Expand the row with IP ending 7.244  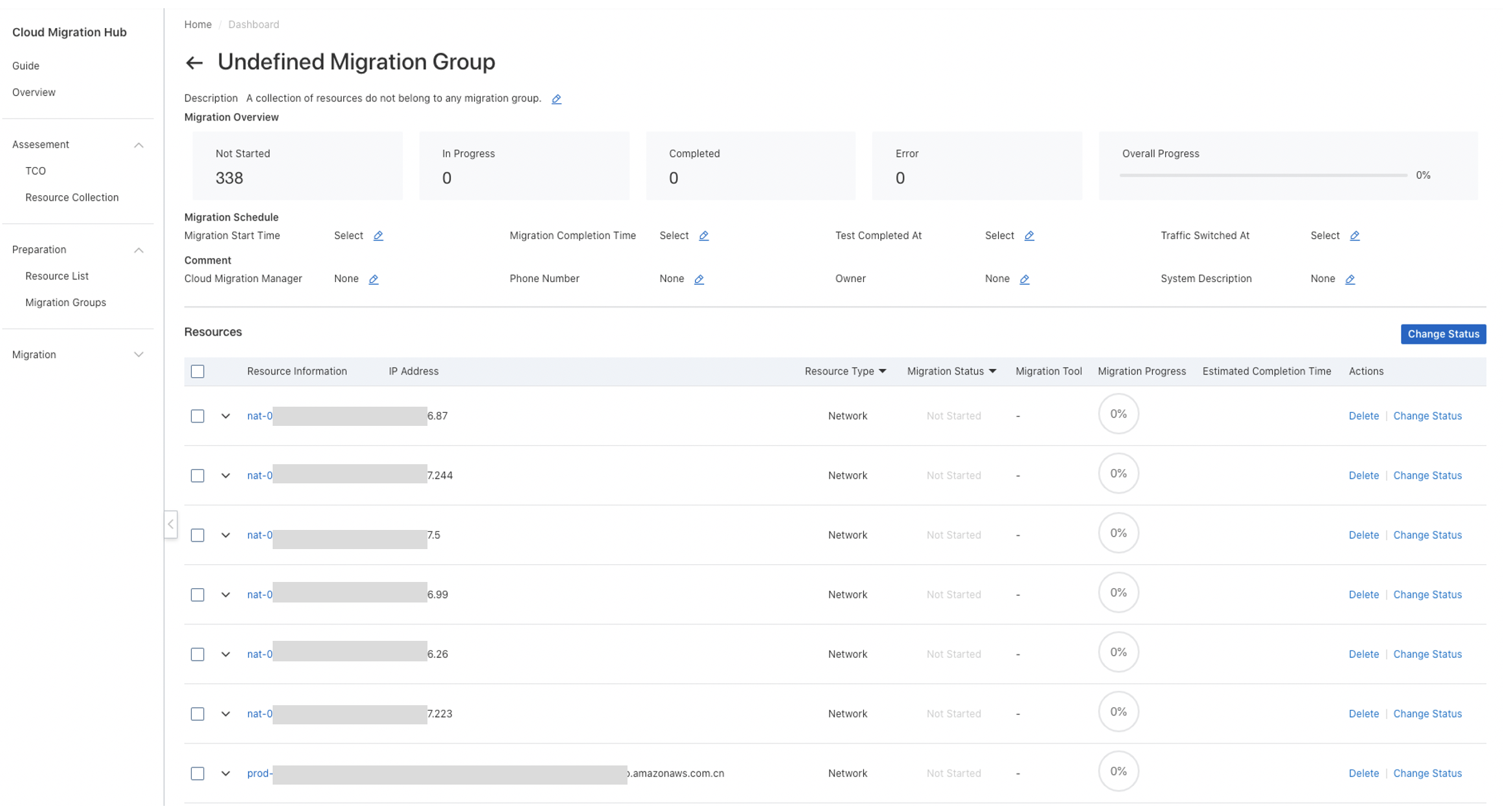click(x=225, y=476)
